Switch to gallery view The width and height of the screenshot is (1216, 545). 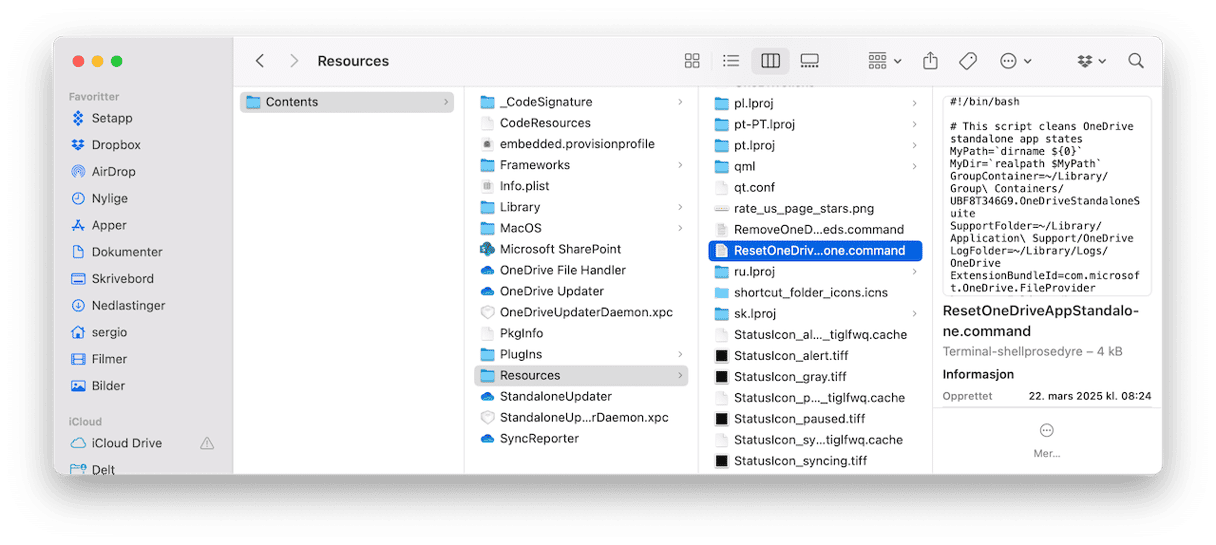[810, 61]
